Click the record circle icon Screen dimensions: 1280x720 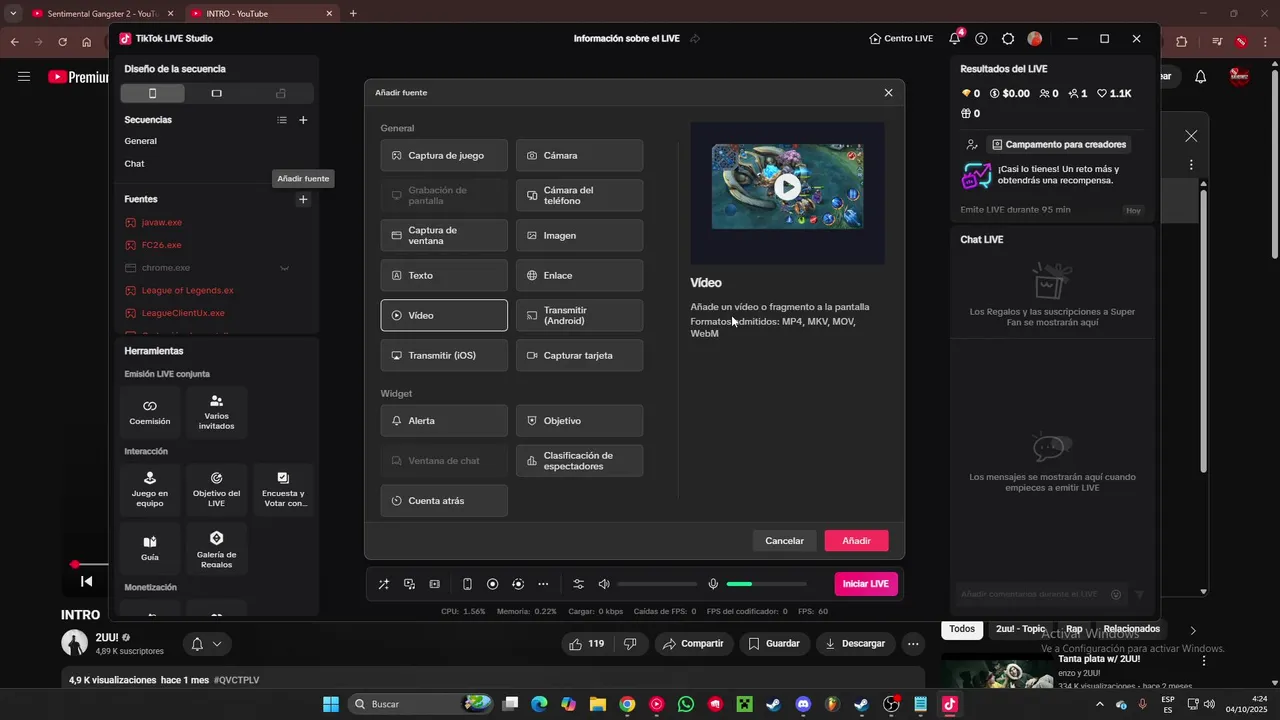(492, 584)
